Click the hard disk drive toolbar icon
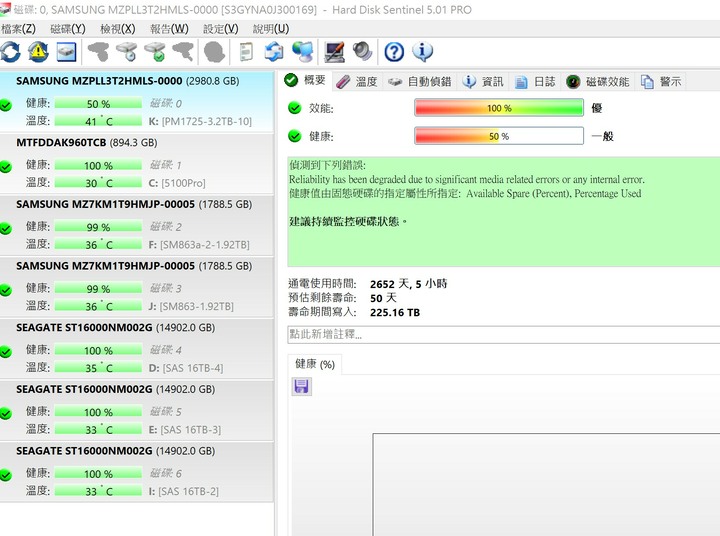Viewport: 720px width, 536px height. (67, 51)
